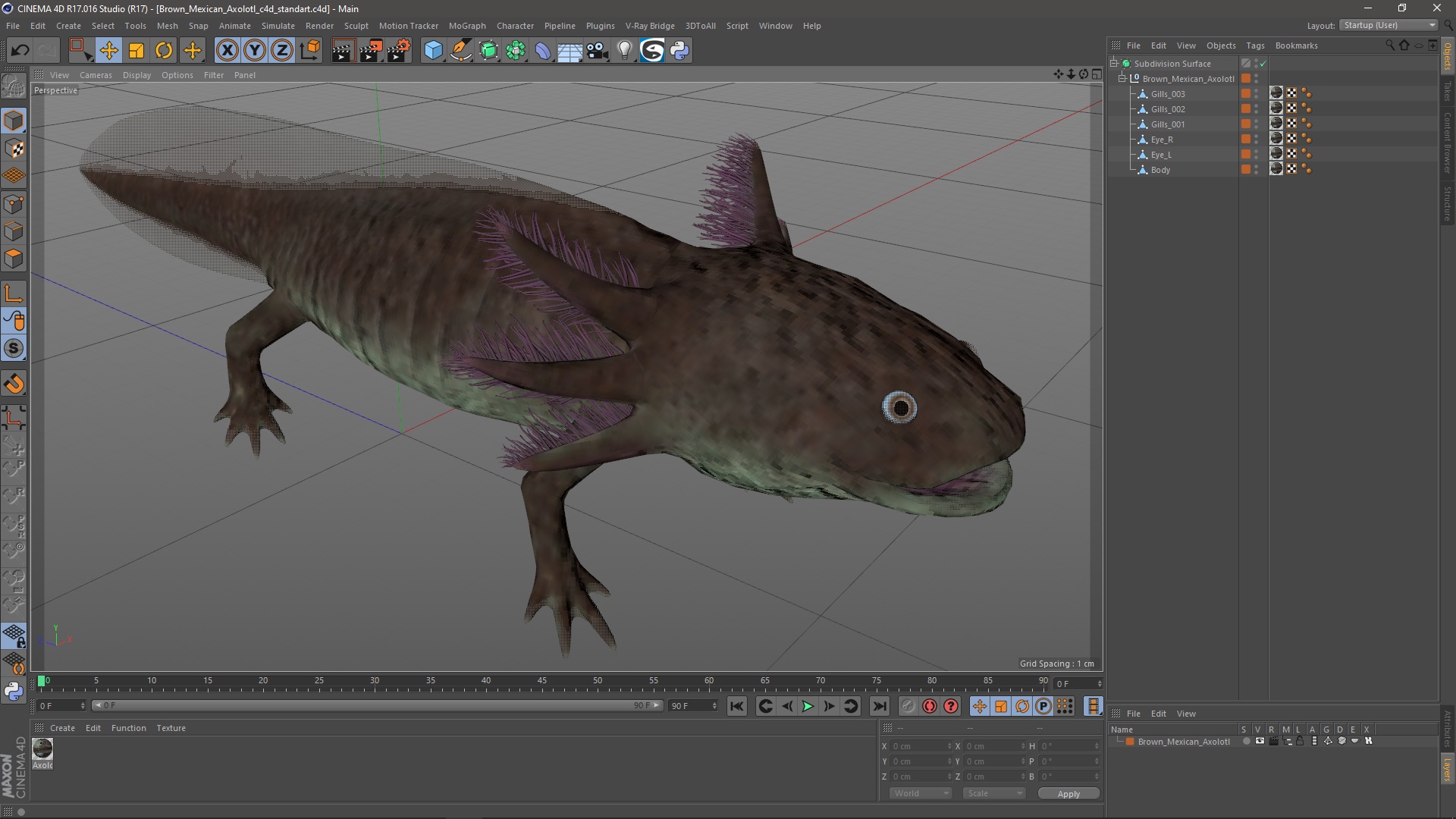Click the Undo arrow icon
The image size is (1456, 819).
pyautogui.click(x=20, y=51)
